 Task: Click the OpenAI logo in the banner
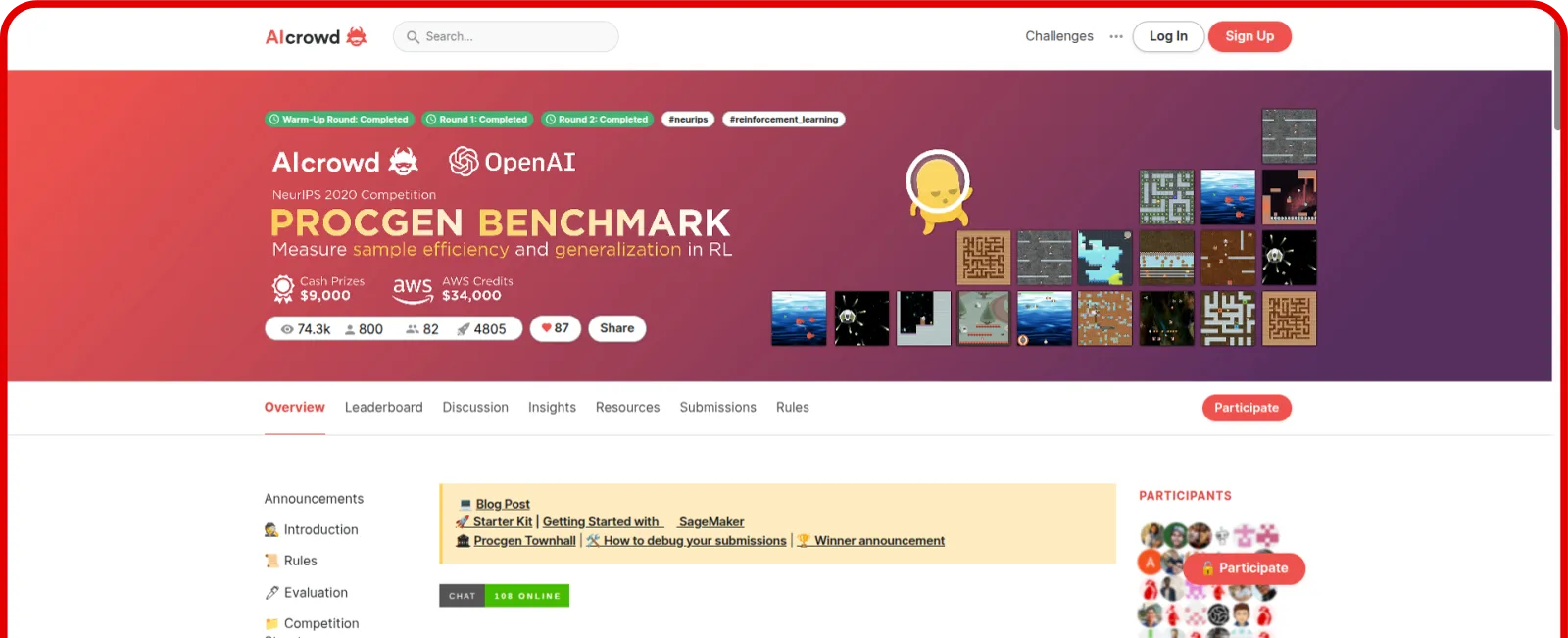pos(513,162)
